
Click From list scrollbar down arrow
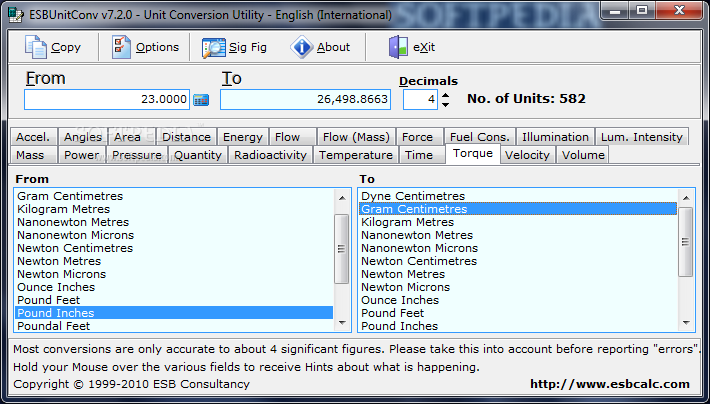(342, 323)
